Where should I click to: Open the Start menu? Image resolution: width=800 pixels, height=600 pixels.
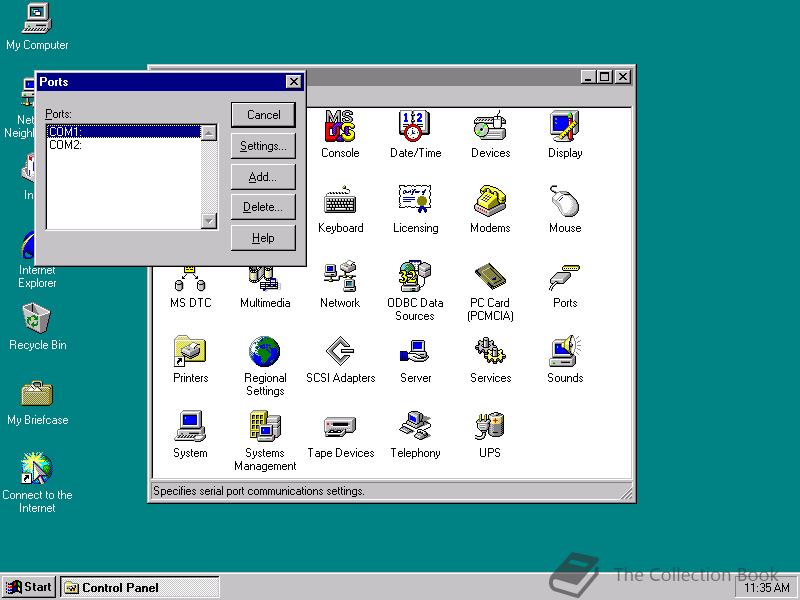[29, 587]
